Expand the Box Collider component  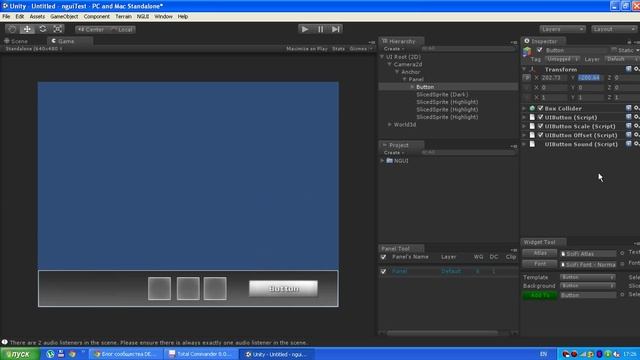pos(524,109)
